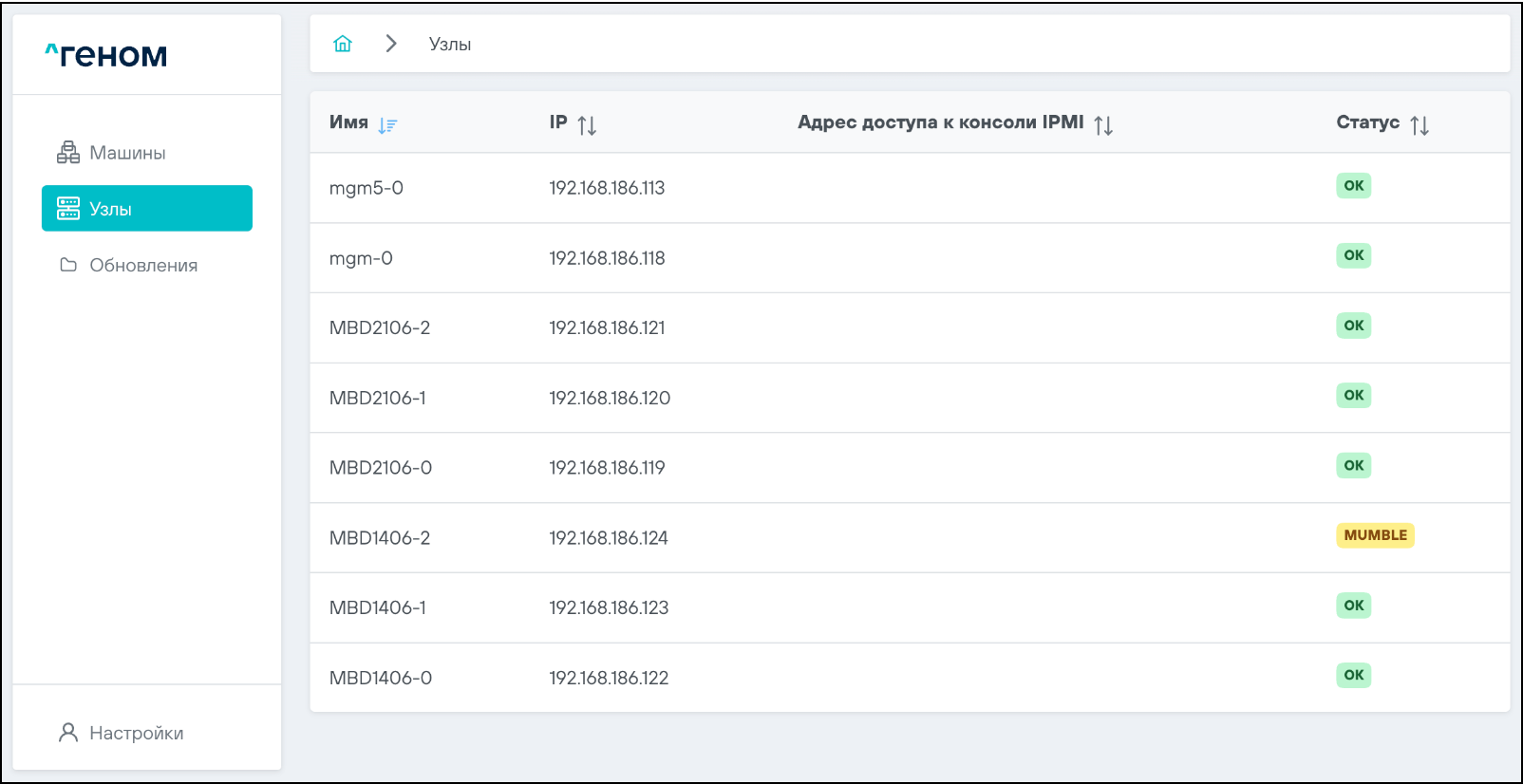Screen dimensions: 1523x784
Task: Click the home icon in breadcrumb
Action: [343, 44]
